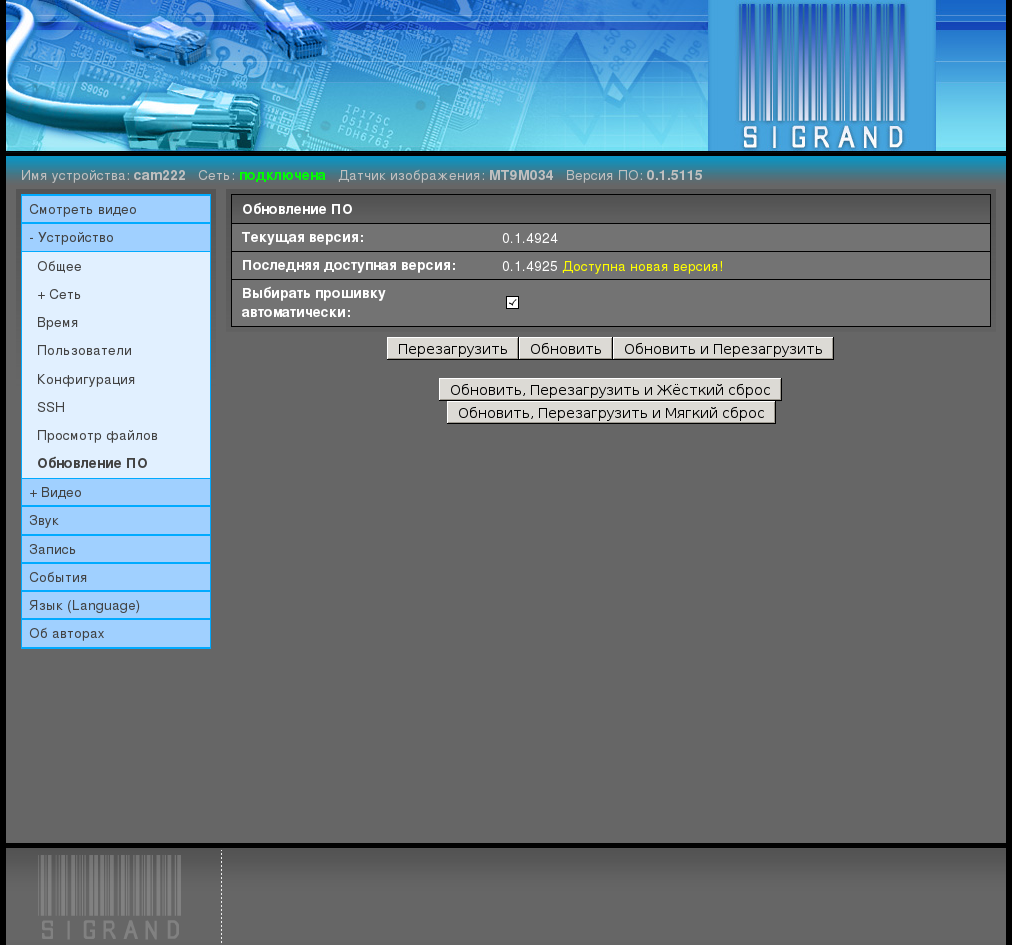Click the Обновление ПО panel header
This screenshot has height=945, width=1012.
pyautogui.click(x=611, y=209)
